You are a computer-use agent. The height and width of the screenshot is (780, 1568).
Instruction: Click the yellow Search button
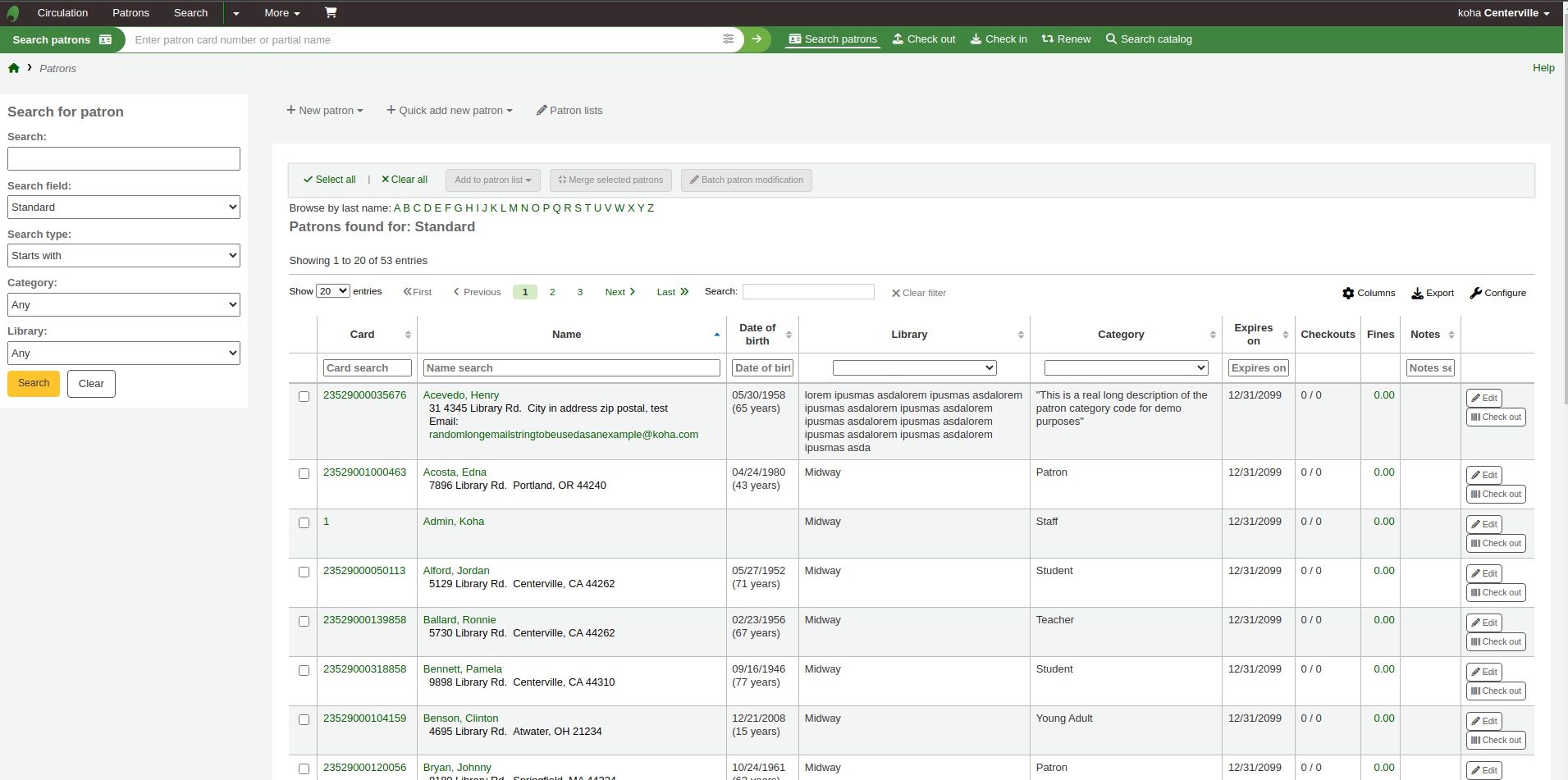pyautogui.click(x=34, y=383)
